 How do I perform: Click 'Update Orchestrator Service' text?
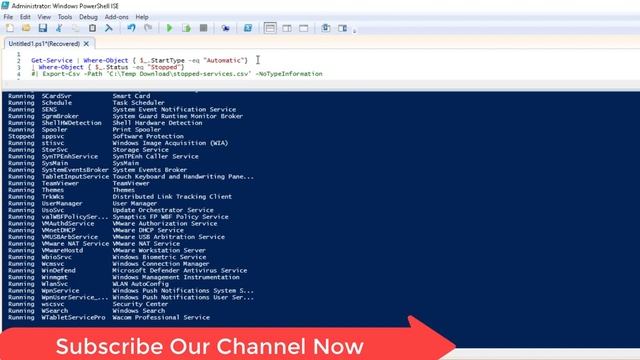[x=163, y=210]
